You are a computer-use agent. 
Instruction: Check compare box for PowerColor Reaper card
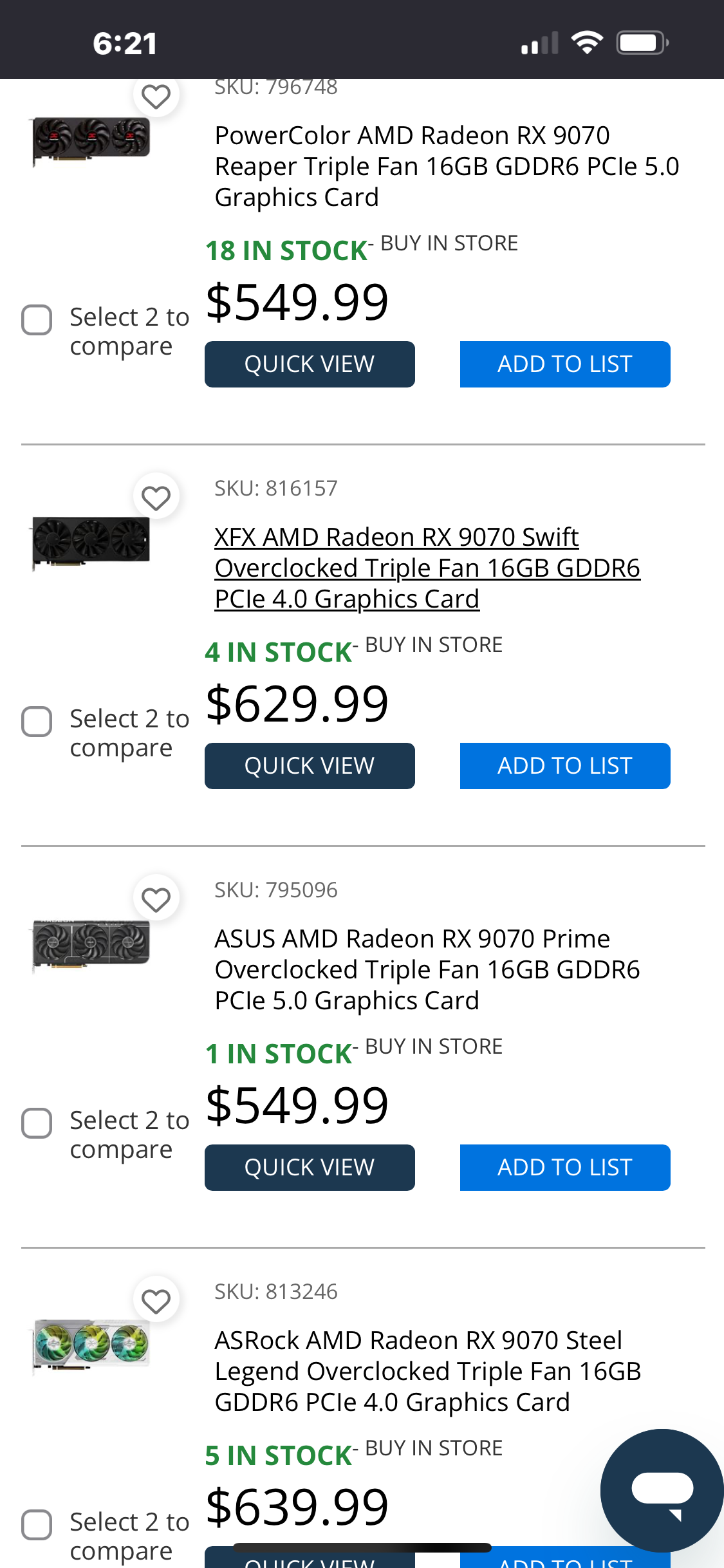37,320
